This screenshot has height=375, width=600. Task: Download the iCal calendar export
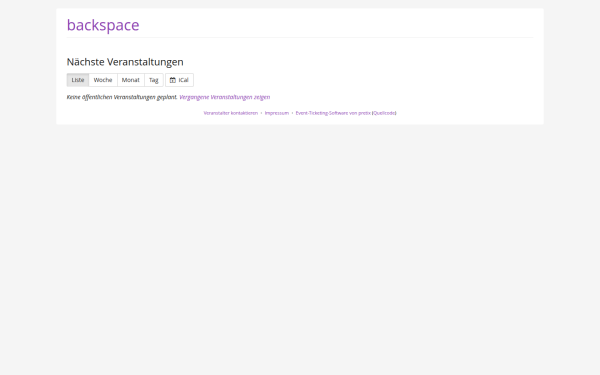pyautogui.click(x=179, y=80)
